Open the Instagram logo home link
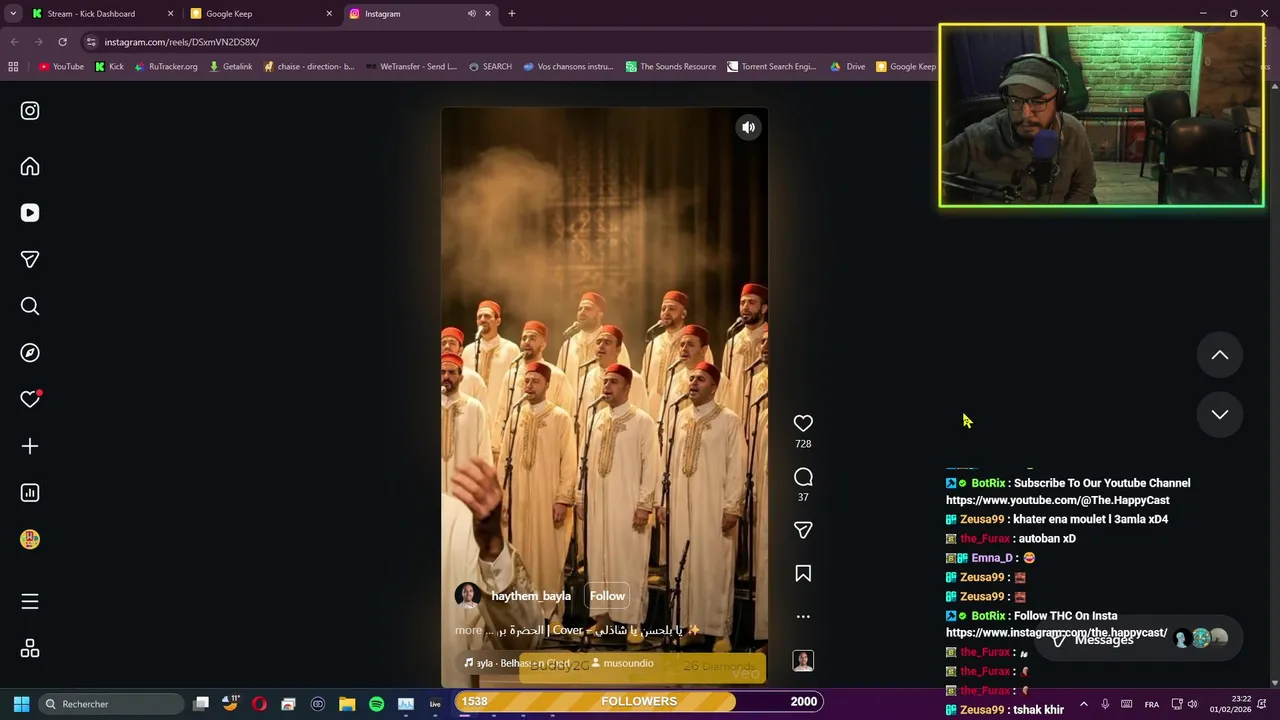The image size is (1280, 720). pos(30,111)
